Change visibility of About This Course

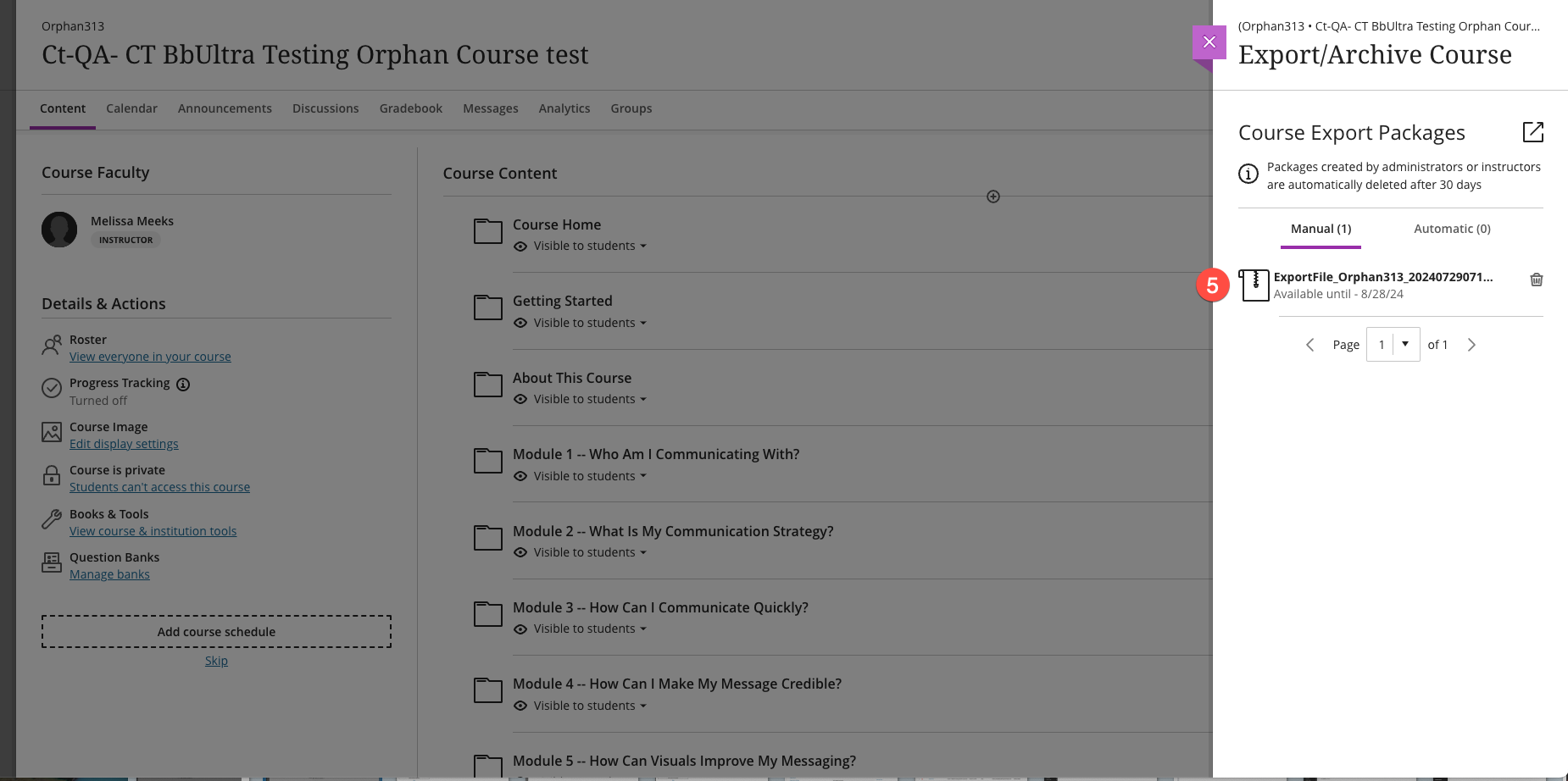pos(584,399)
